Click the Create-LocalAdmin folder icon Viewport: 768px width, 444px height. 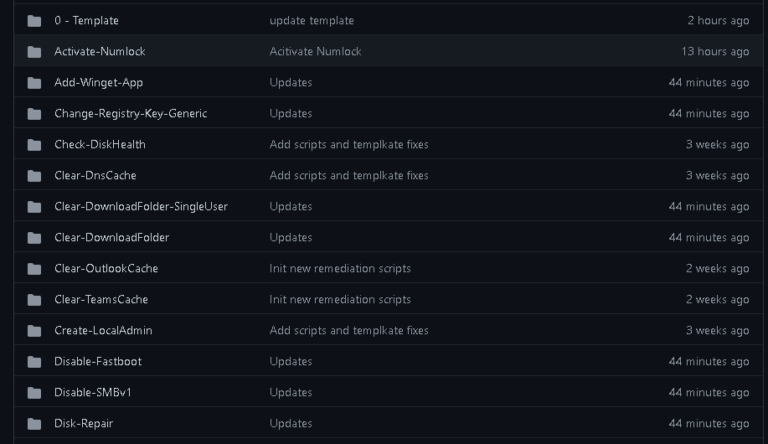tap(34, 331)
